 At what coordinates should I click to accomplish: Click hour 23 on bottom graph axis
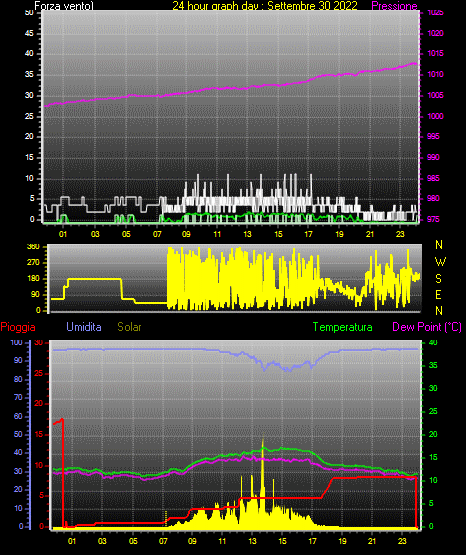(x=402, y=541)
